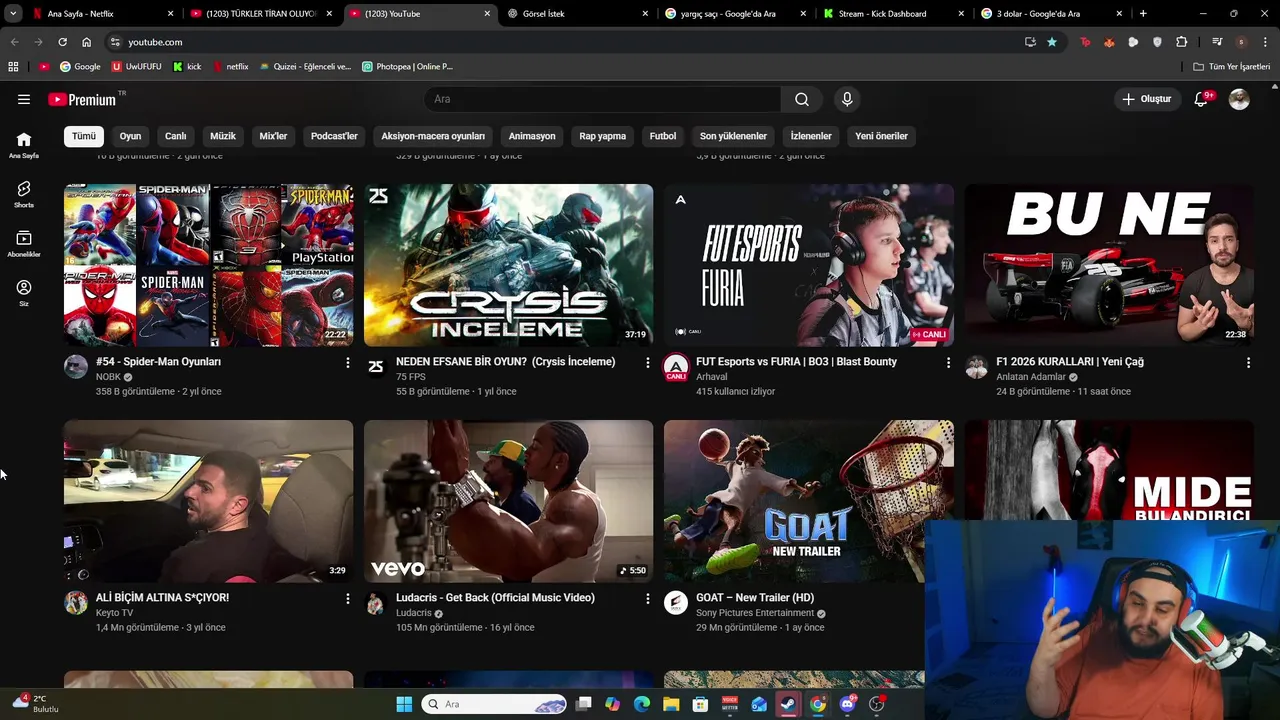Open Abonelikler in the sidebar
The width and height of the screenshot is (1280, 720).
tap(24, 244)
